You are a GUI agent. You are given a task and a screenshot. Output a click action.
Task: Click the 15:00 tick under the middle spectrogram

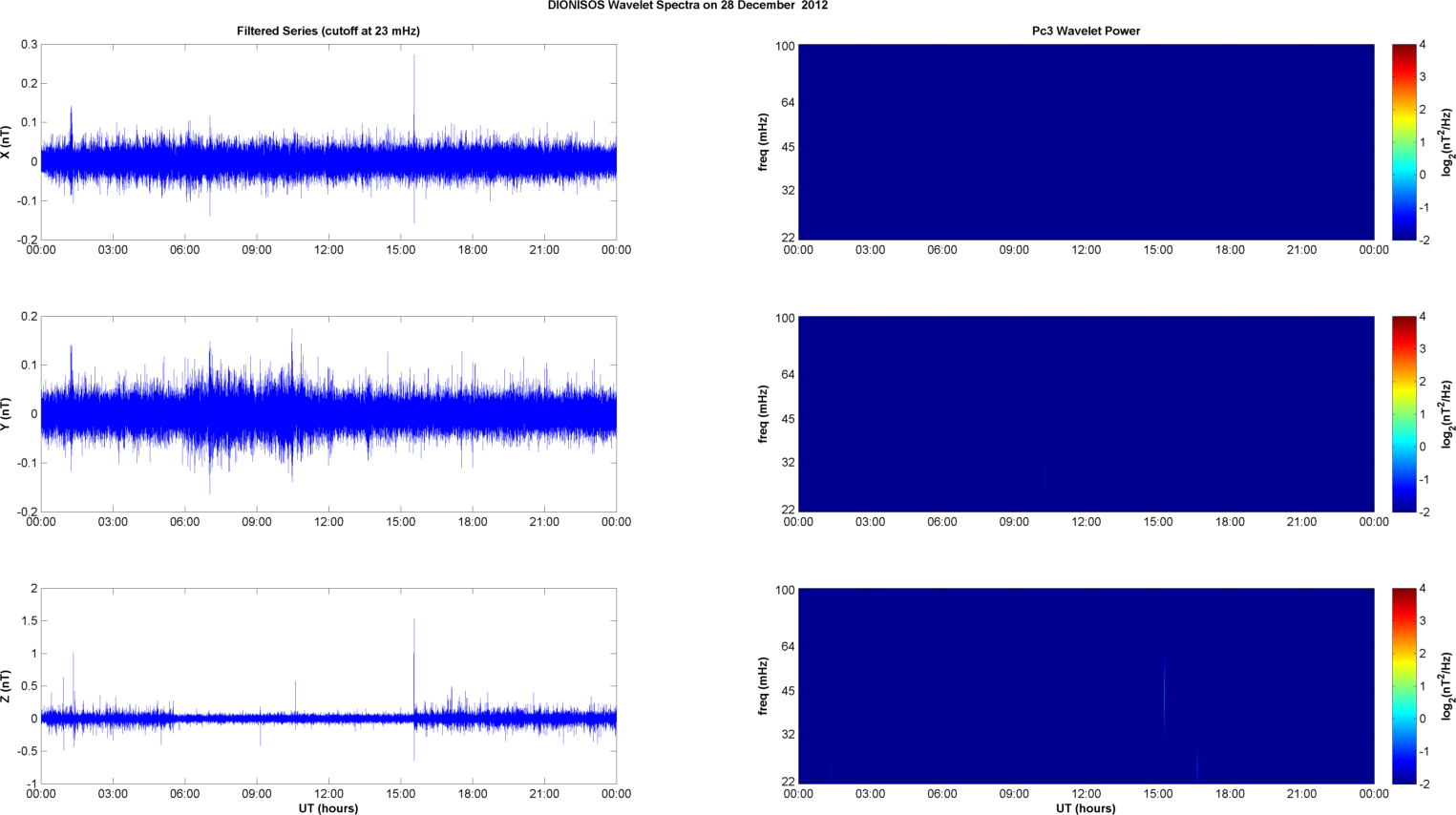pyautogui.click(x=1158, y=522)
